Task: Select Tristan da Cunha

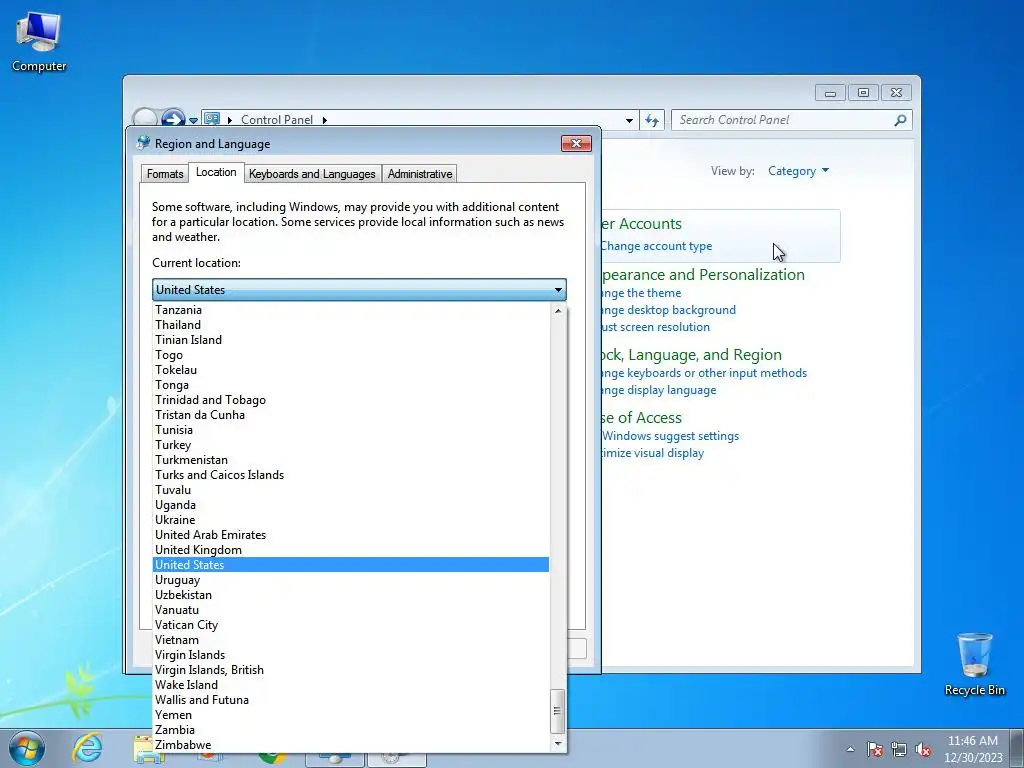Action: (351, 415)
